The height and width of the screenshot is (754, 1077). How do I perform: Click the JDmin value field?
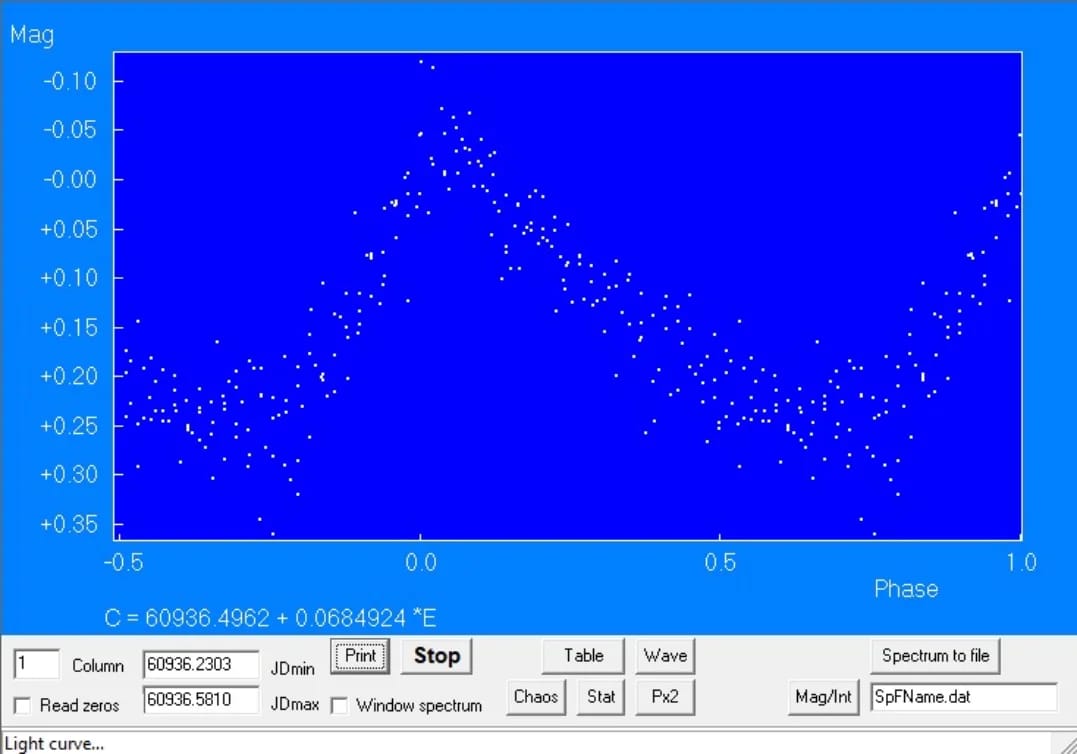[x=200, y=665]
